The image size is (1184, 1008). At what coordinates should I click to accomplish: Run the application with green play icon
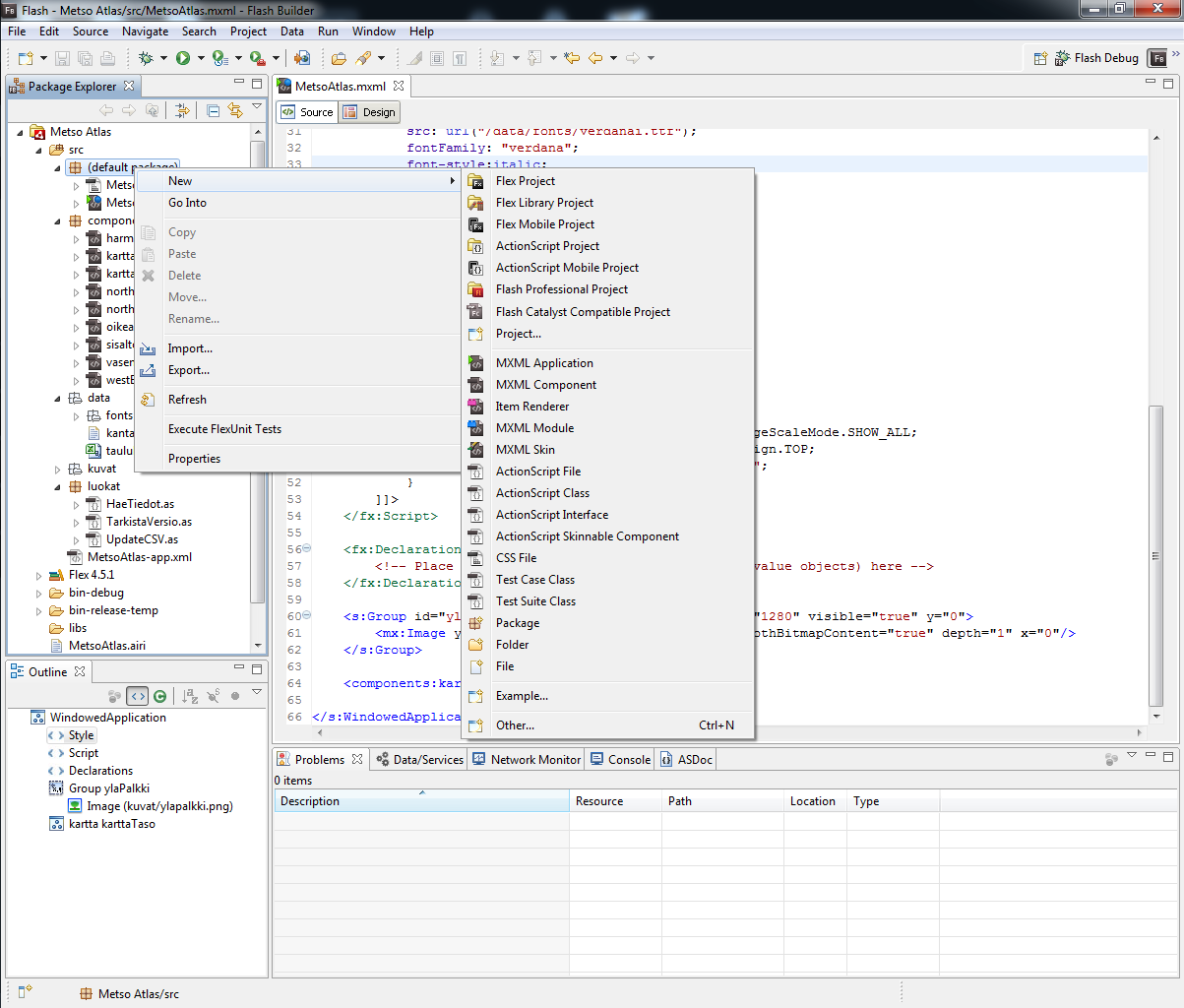(x=183, y=58)
